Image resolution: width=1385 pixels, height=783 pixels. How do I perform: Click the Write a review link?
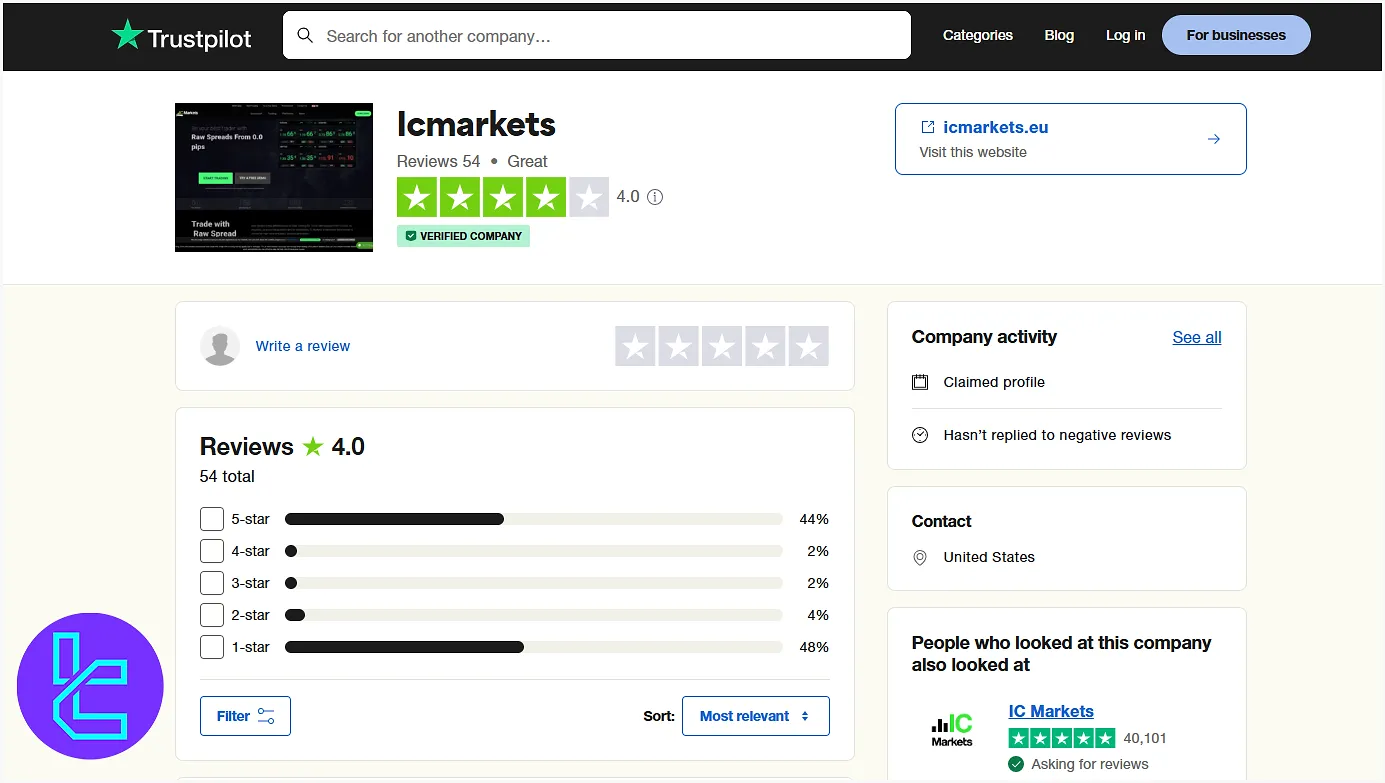coord(303,346)
